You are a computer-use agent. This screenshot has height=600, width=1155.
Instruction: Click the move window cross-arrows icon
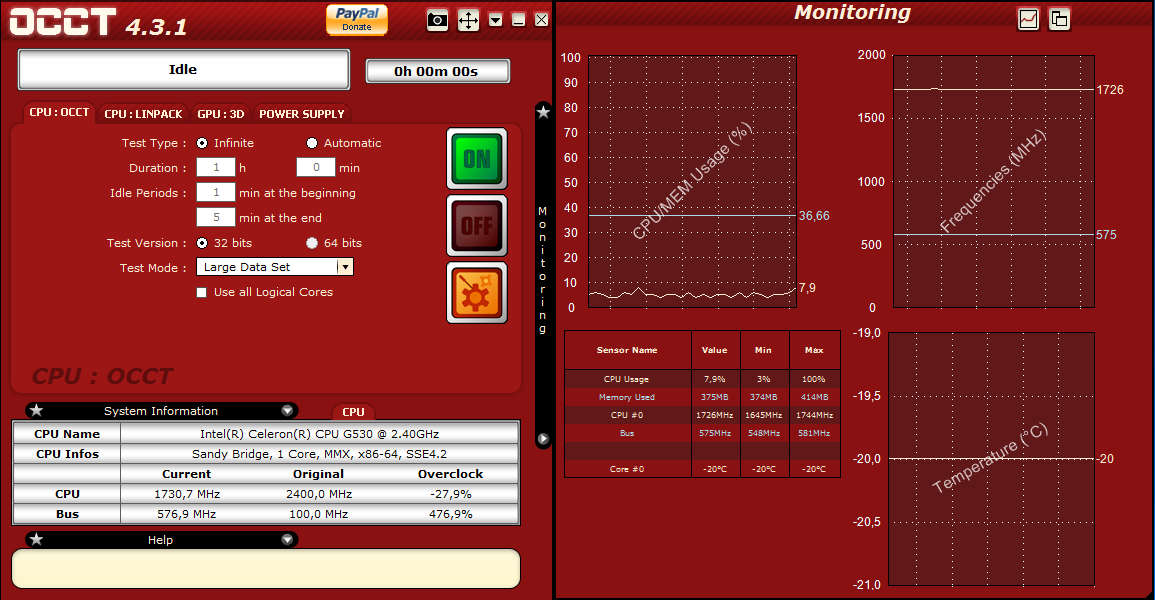(468, 21)
